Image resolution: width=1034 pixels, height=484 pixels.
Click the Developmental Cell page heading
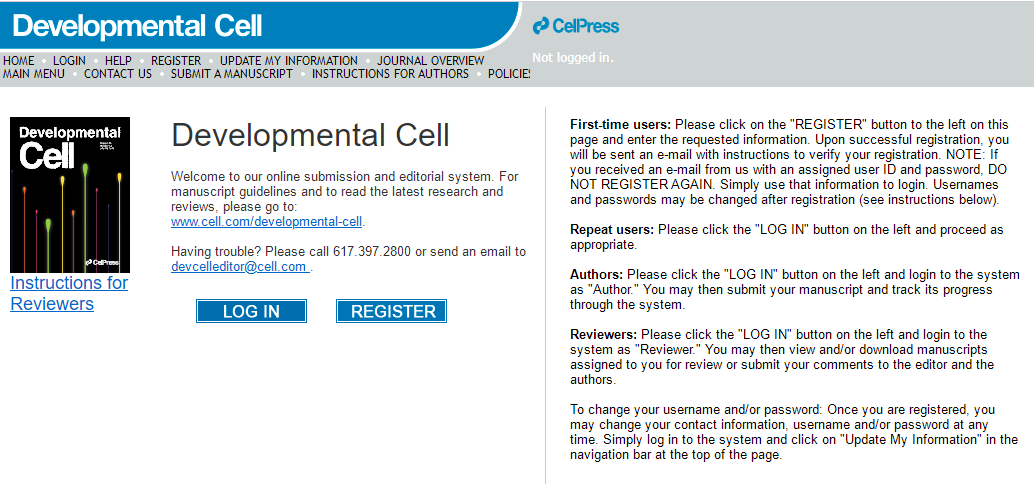pos(311,135)
